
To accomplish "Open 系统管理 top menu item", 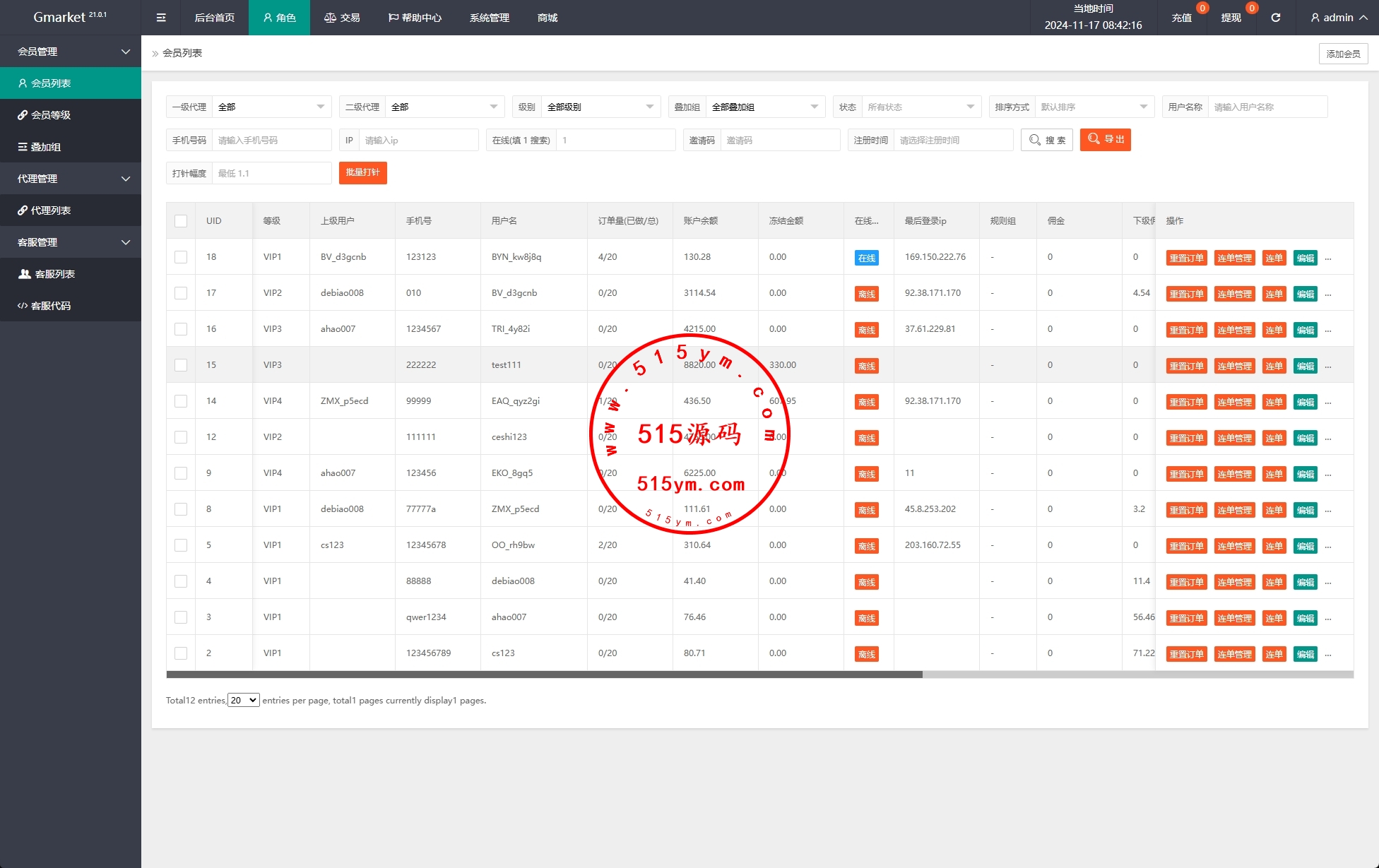I will tap(489, 18).
